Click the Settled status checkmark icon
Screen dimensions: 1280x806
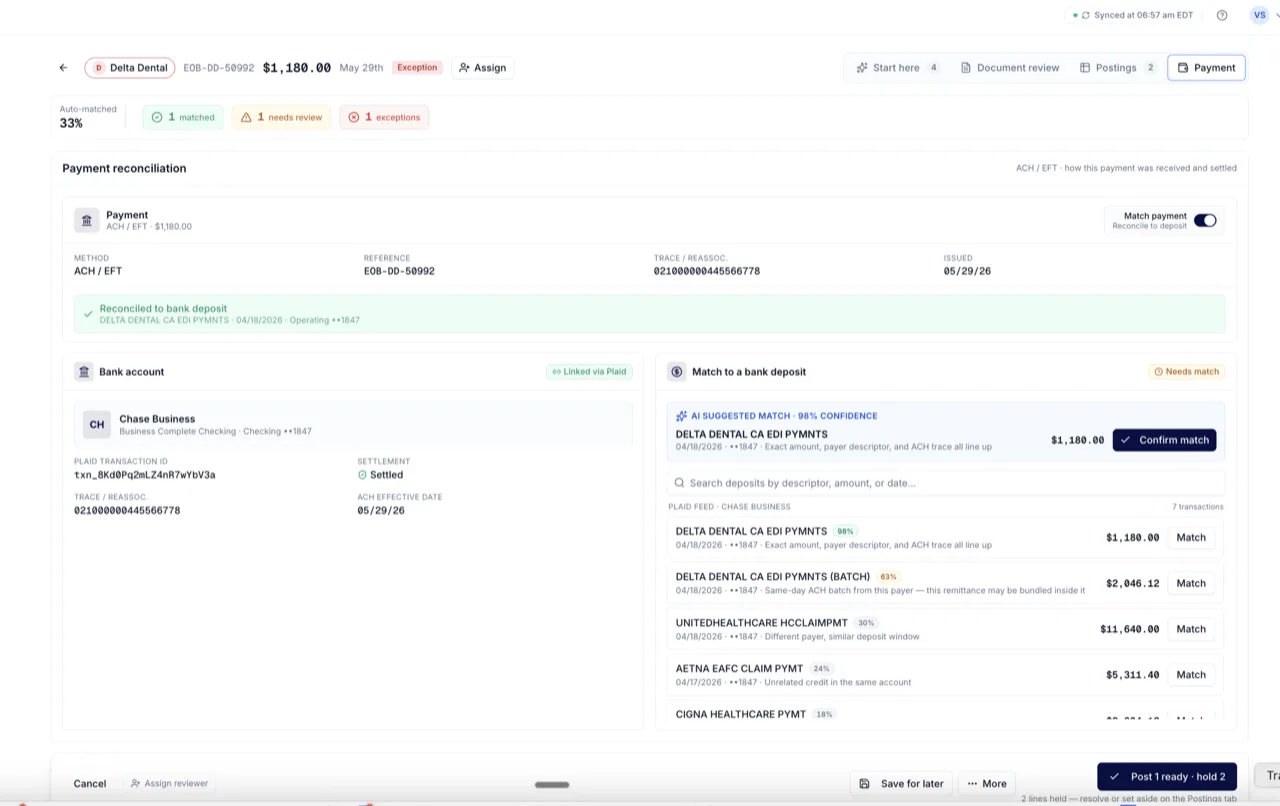363,475
